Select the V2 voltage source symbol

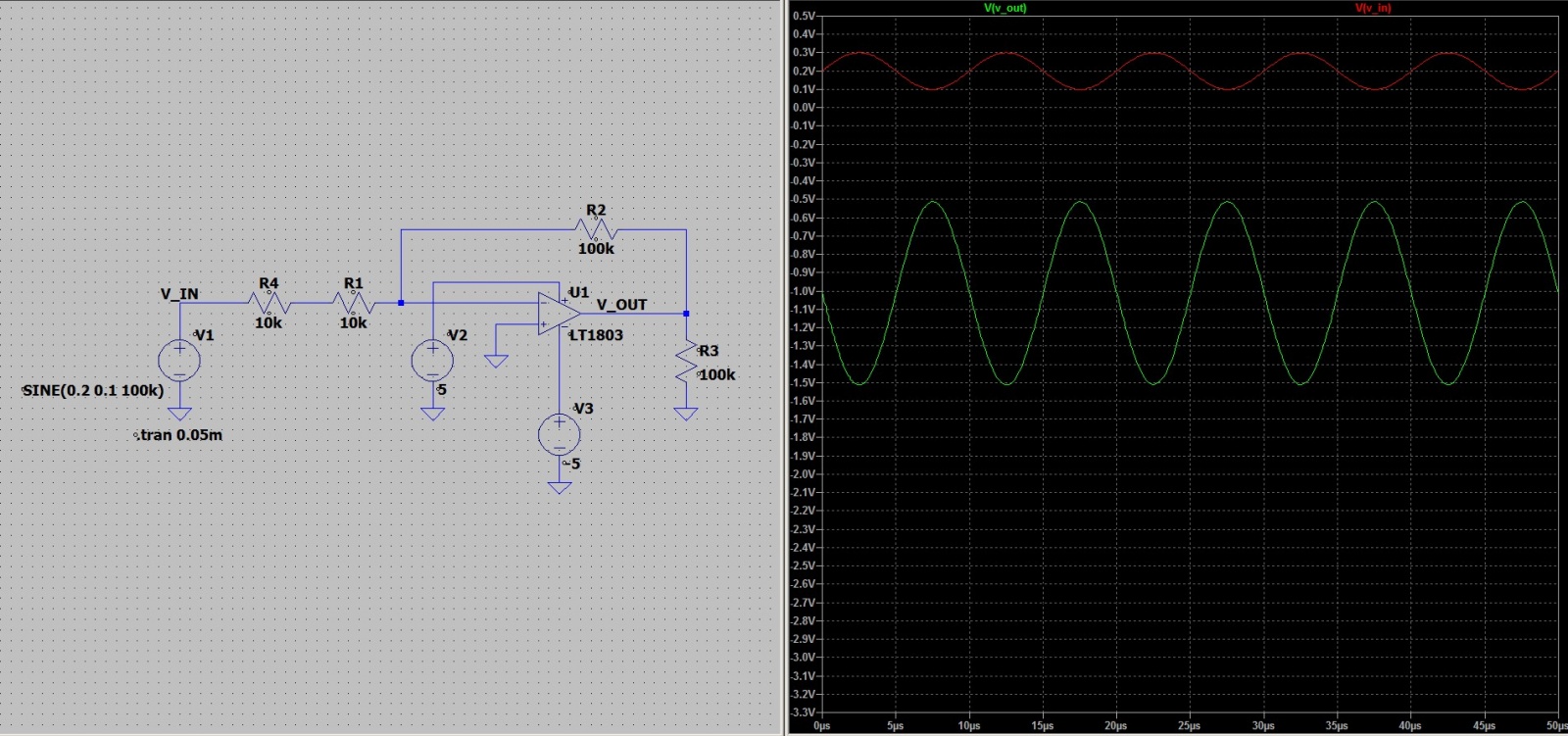[432, 360]
